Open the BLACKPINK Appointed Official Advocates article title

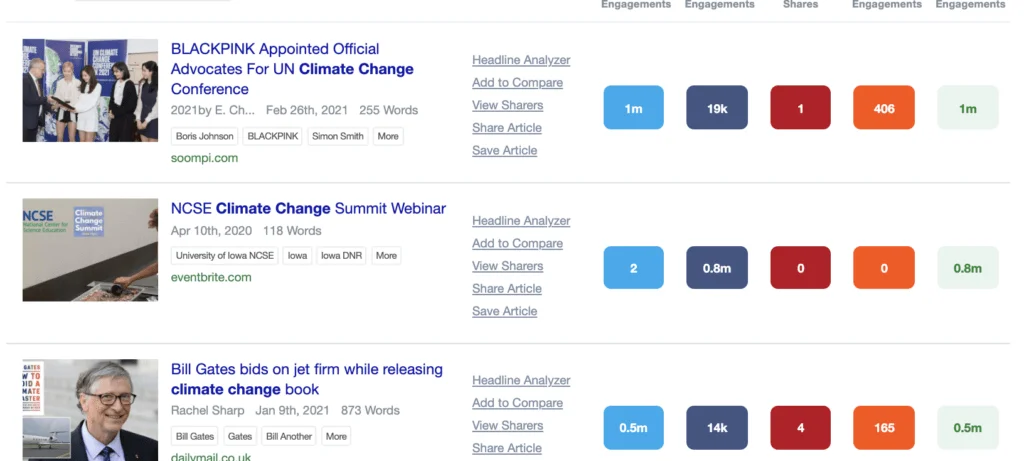tap(292, 69)
